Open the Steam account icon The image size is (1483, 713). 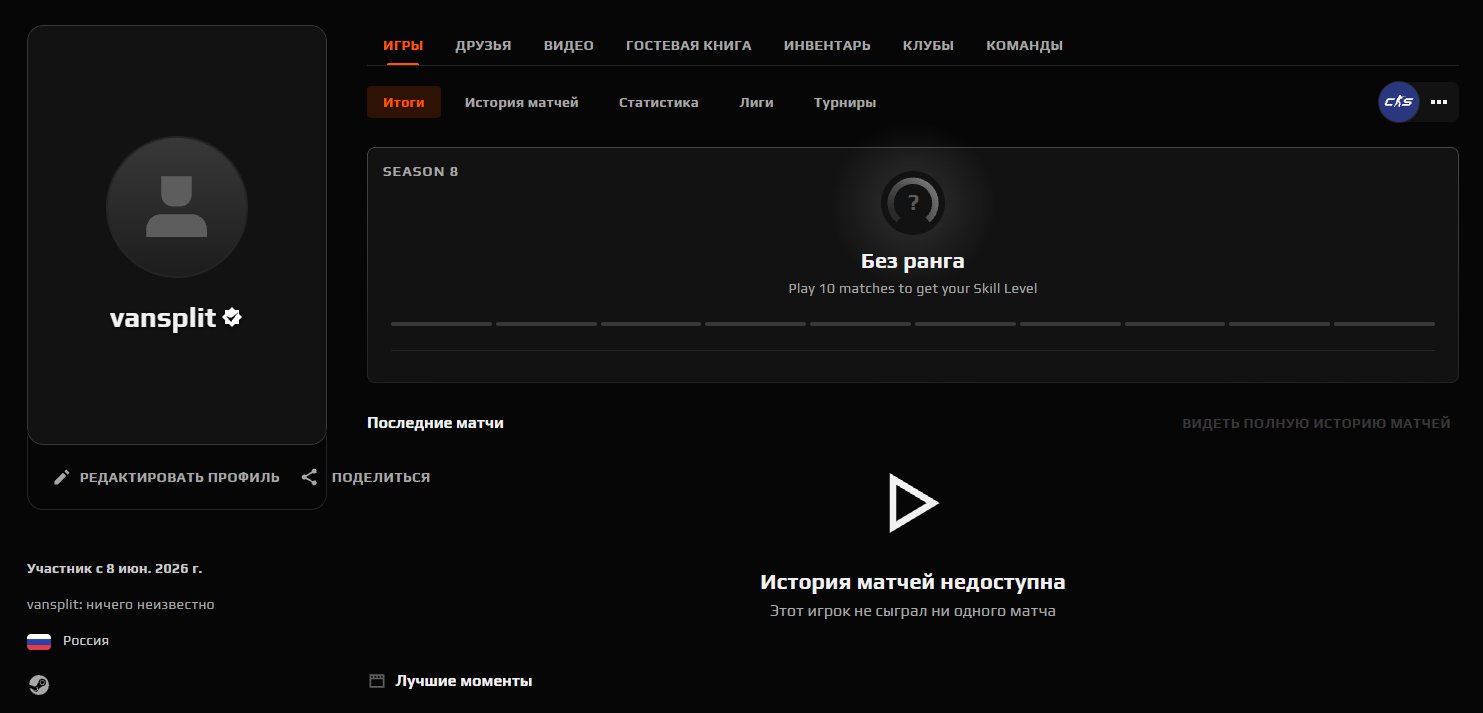tap(39, 685)
